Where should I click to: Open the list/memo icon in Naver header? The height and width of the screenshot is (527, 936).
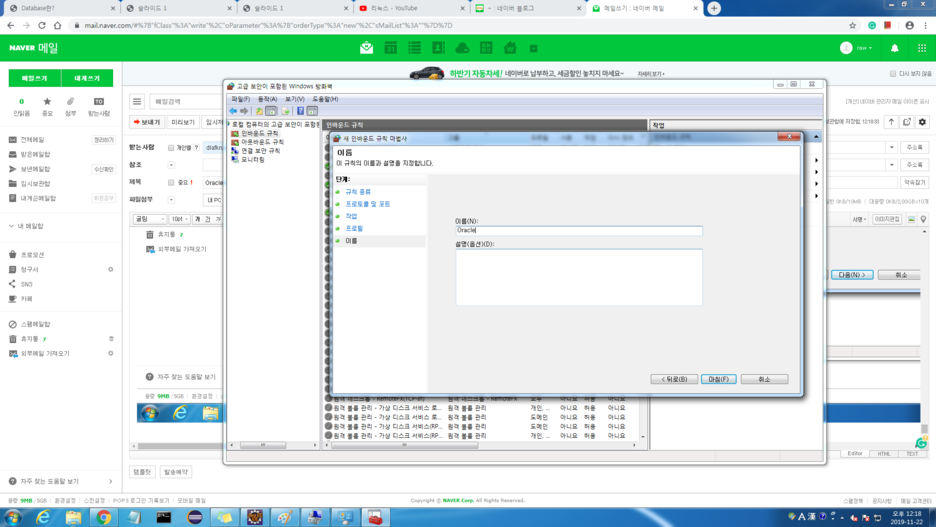pyautogui.click(x=414, y=48)
